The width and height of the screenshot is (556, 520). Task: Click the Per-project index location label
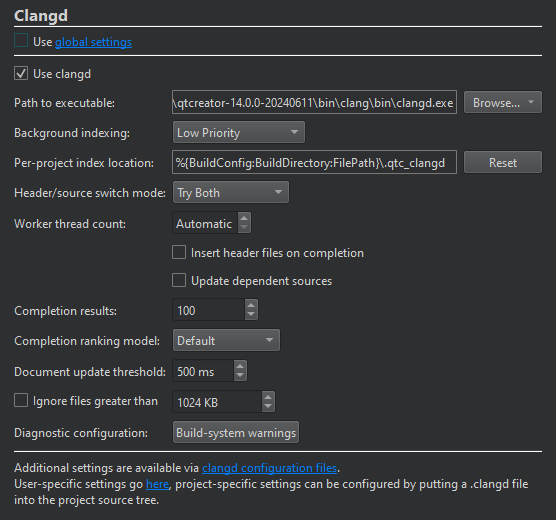84,163
